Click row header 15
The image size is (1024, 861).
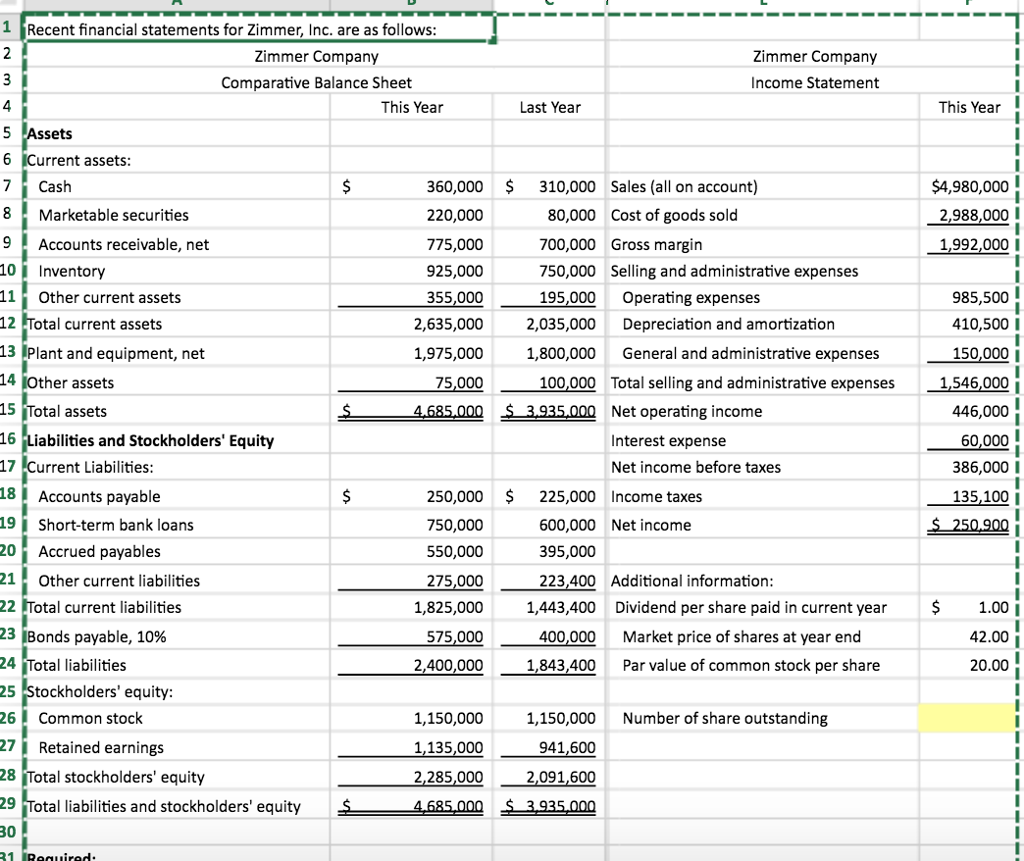[x=8, y=410]
